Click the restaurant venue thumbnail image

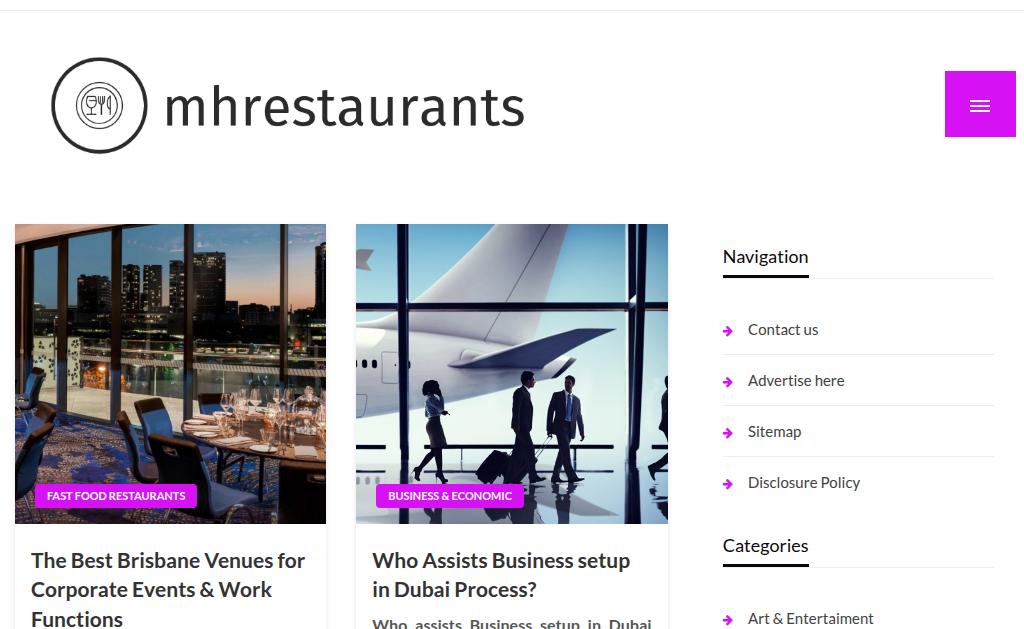tap(170, 374)
